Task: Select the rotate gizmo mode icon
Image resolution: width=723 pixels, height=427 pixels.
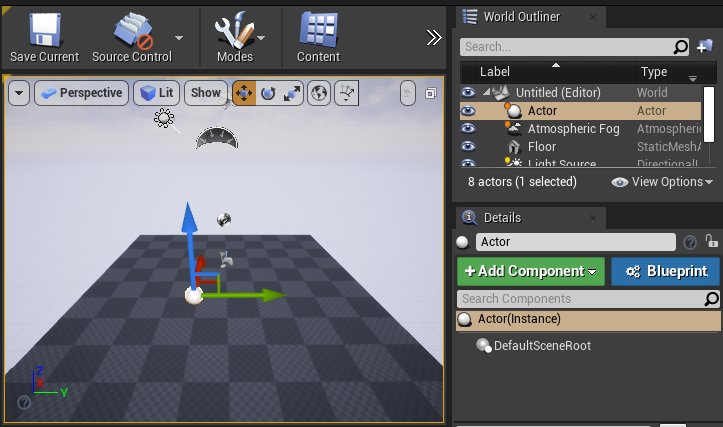Action: click(x=268, y=93)
